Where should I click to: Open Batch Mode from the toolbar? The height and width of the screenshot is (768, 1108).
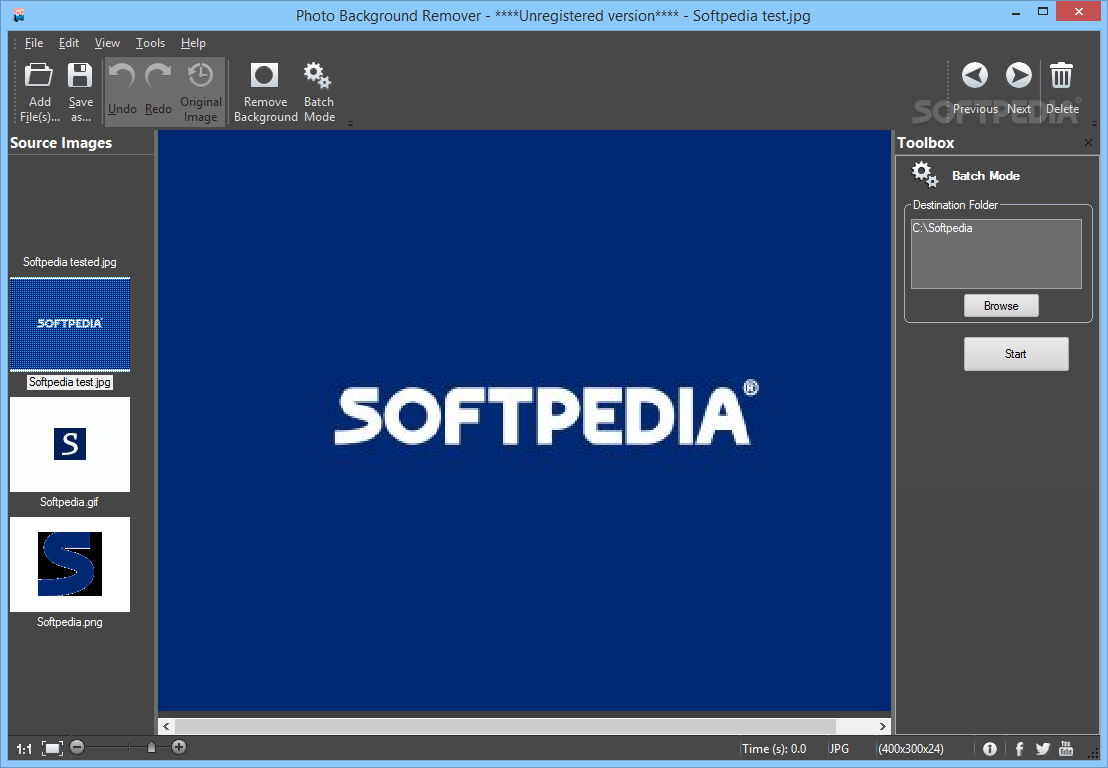319,93
